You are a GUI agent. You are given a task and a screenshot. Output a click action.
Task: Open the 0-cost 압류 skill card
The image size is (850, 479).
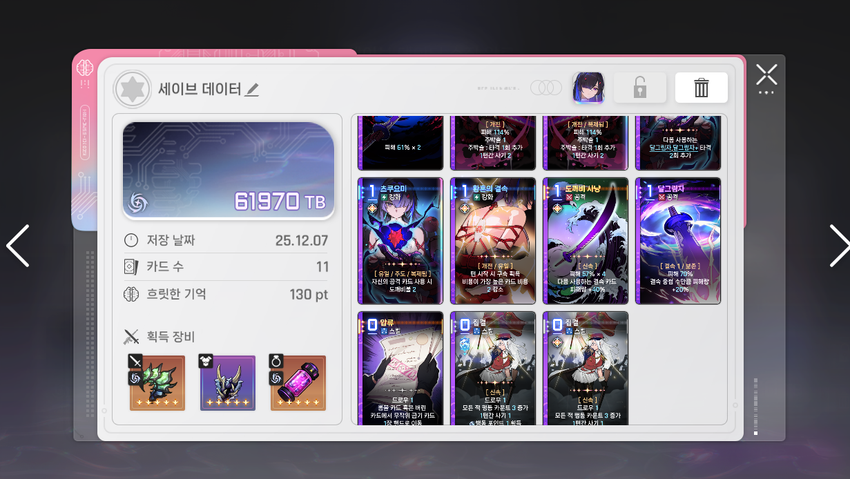pyautogui.click(x=401, y=368)
